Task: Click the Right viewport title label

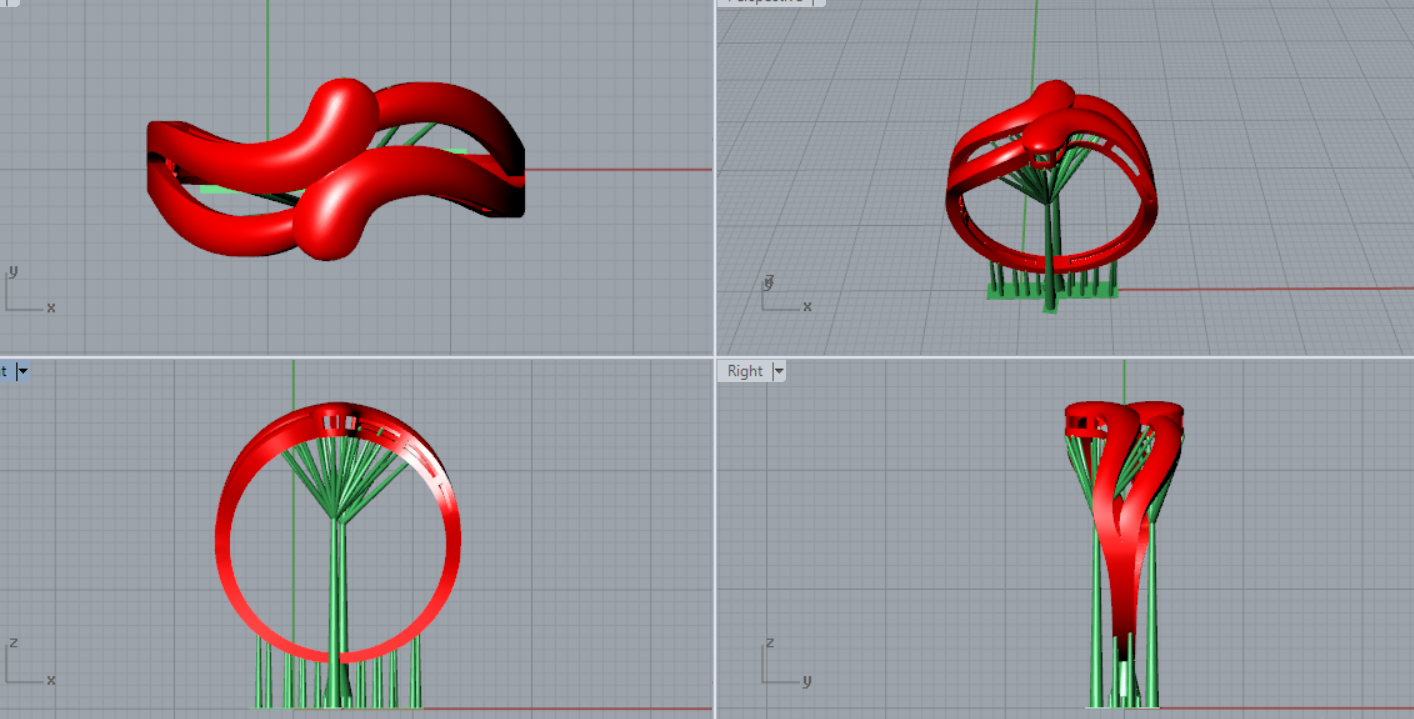Action: (745, 372)
